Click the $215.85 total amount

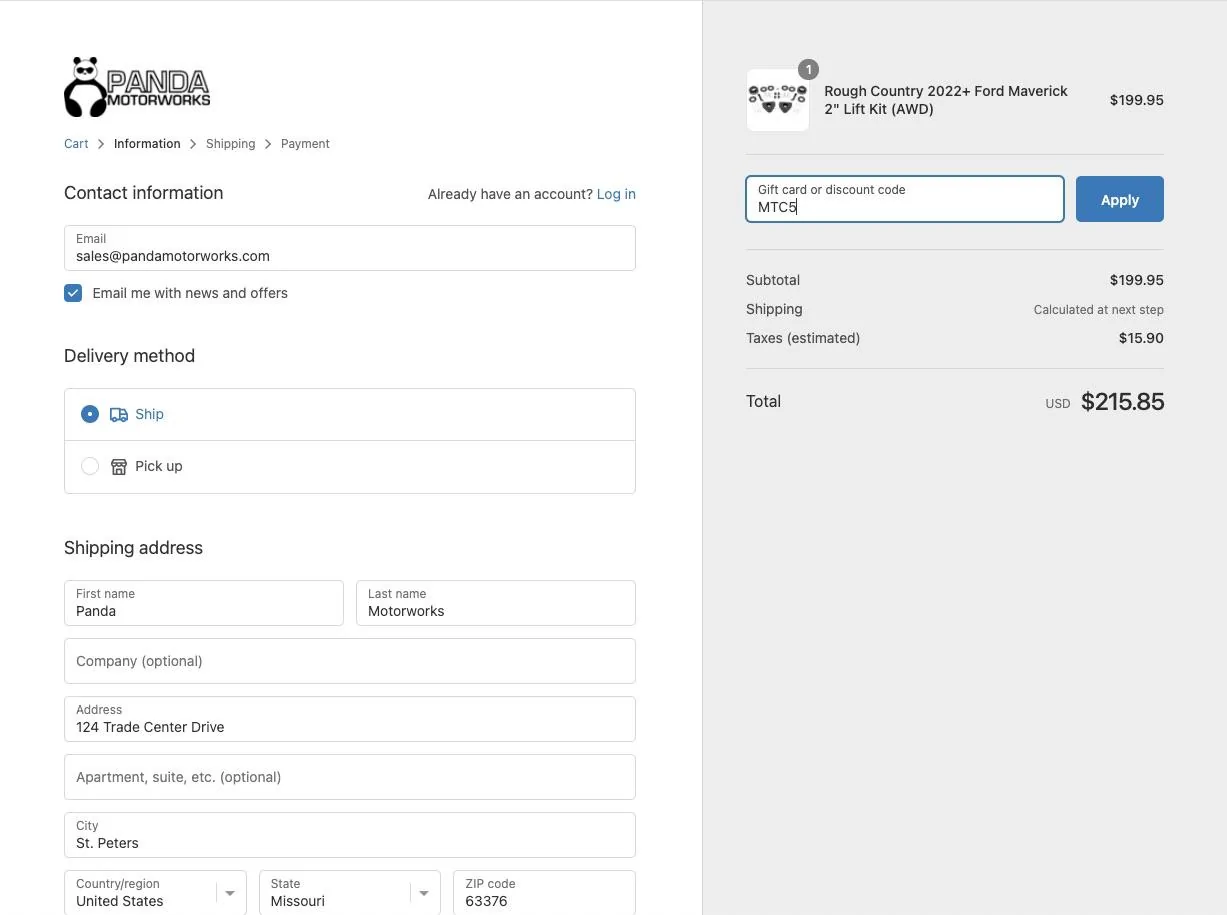pyautogui.click(x=1123, y=402)
